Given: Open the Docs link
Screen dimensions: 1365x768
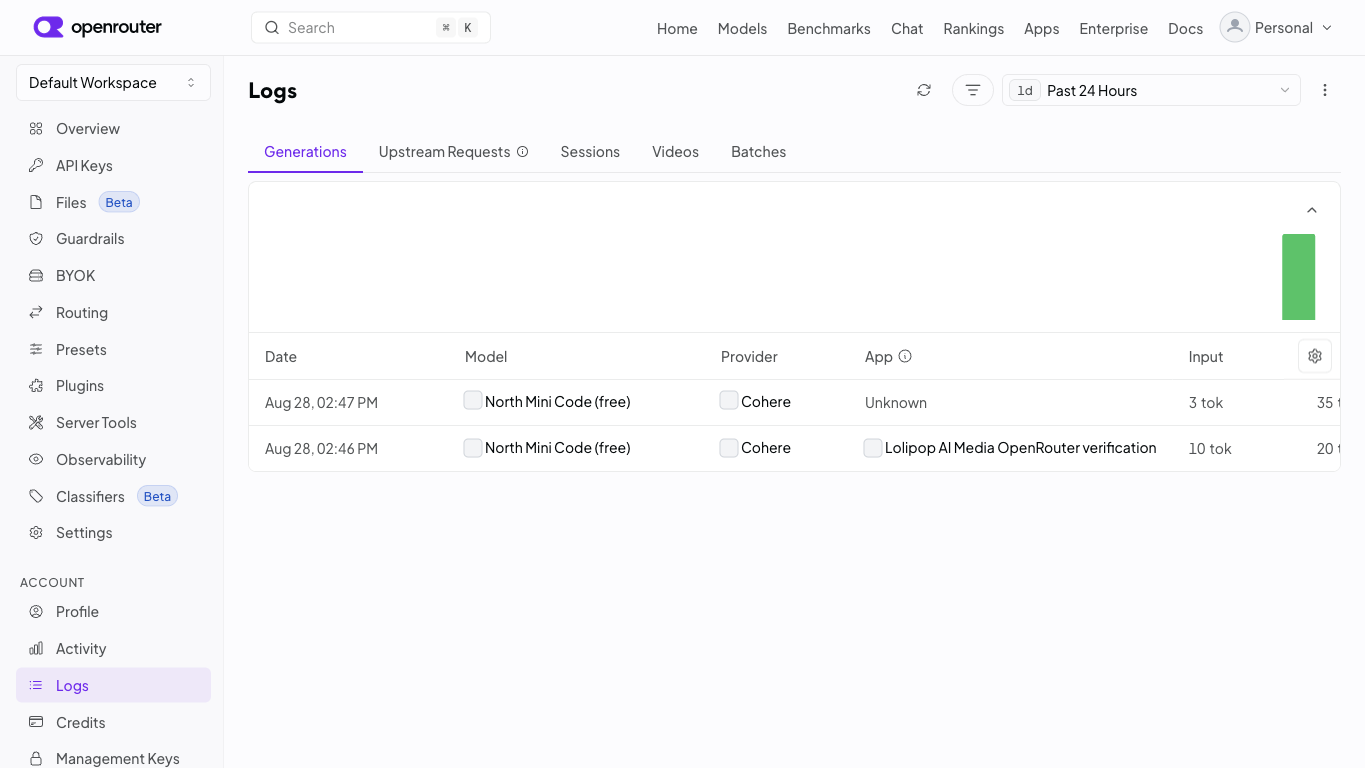Looking at the screenshot, I should tap(1185, 28).
